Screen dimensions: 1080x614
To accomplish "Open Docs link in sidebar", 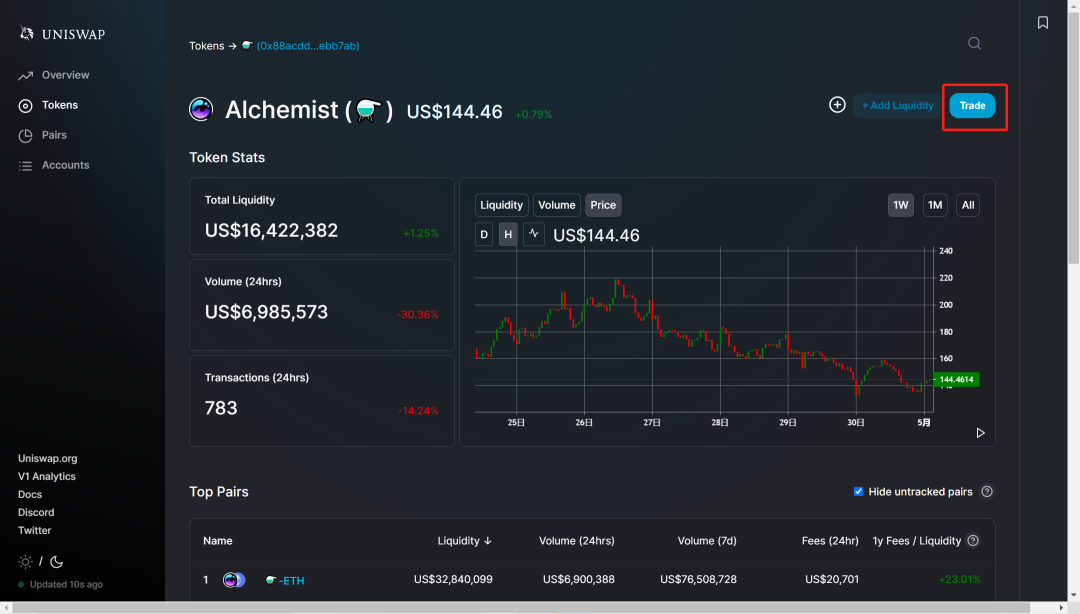I will 30,494.
